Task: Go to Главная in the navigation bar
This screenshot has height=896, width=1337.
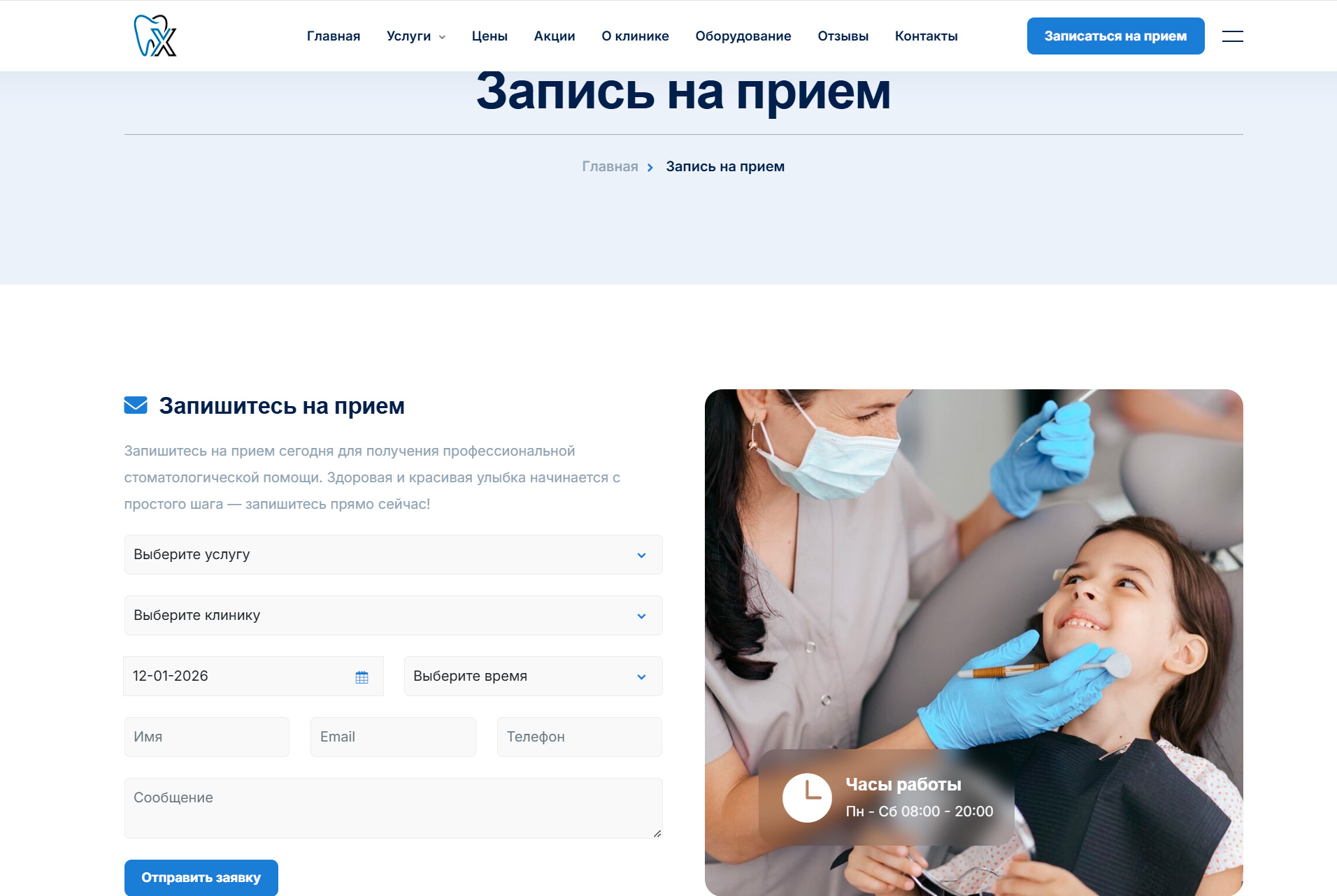Action: [334, 36]
